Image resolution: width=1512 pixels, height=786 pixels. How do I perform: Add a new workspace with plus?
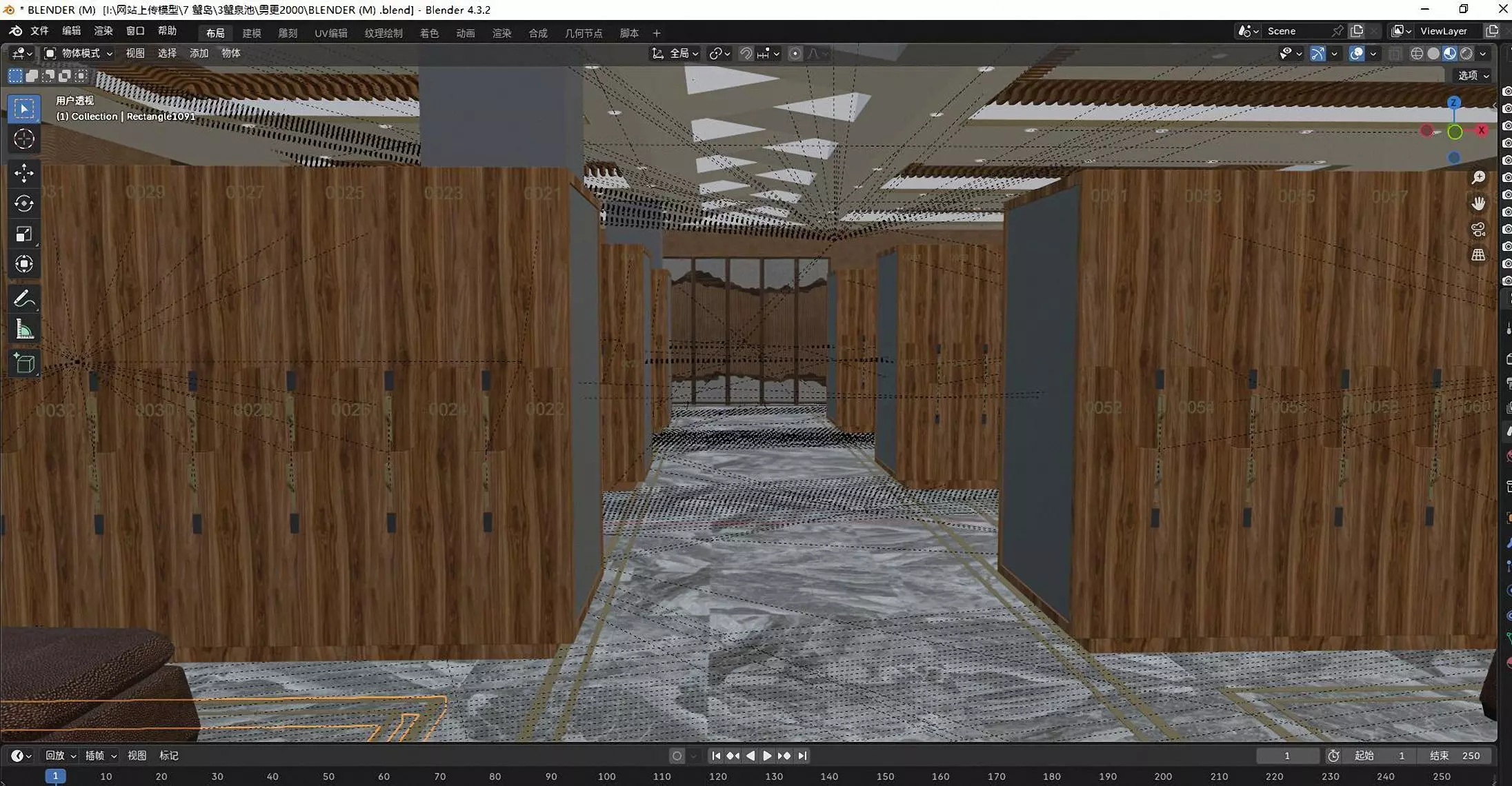(x=657, y=33)
